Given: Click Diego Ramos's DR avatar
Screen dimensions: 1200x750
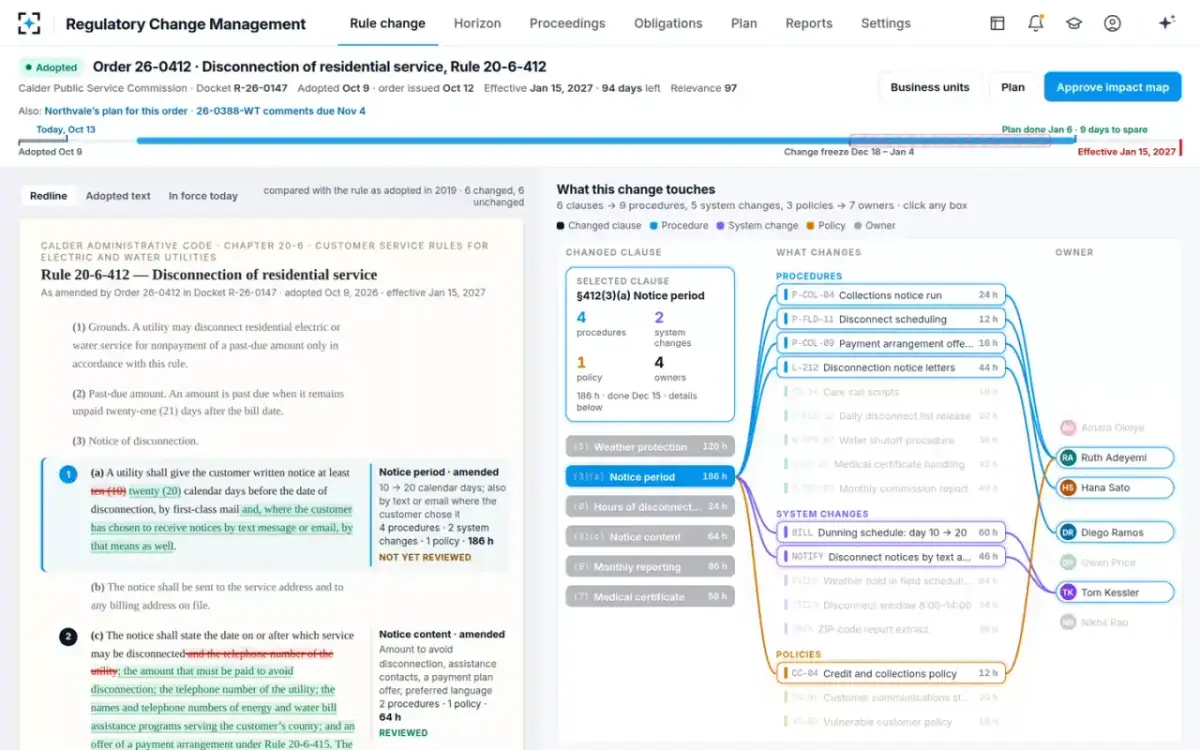Looking at the screenshot, I should pyautogui.click(x=1068, y=533).
